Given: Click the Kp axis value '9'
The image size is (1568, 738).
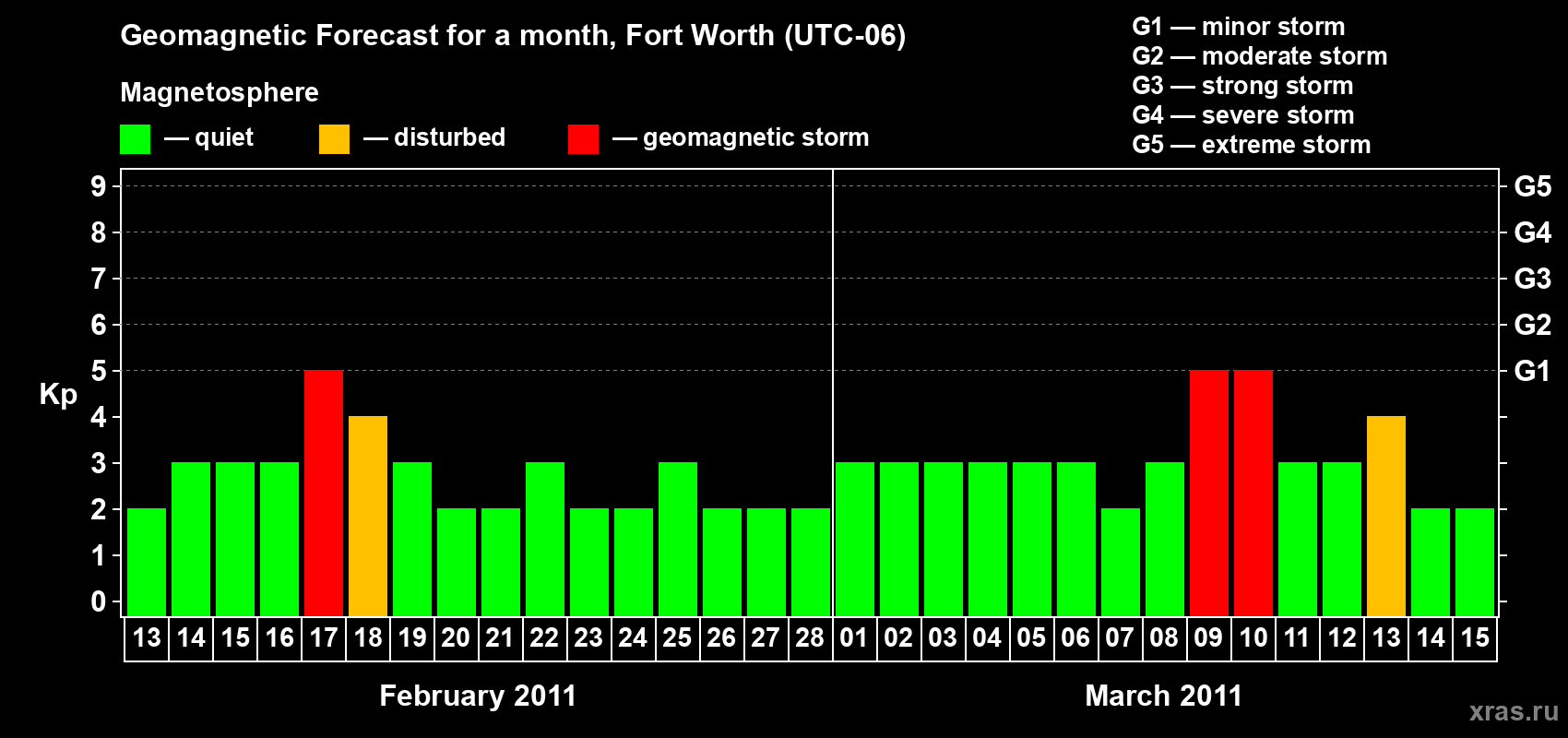Looking at the screenshot, I should click(99, 186).
